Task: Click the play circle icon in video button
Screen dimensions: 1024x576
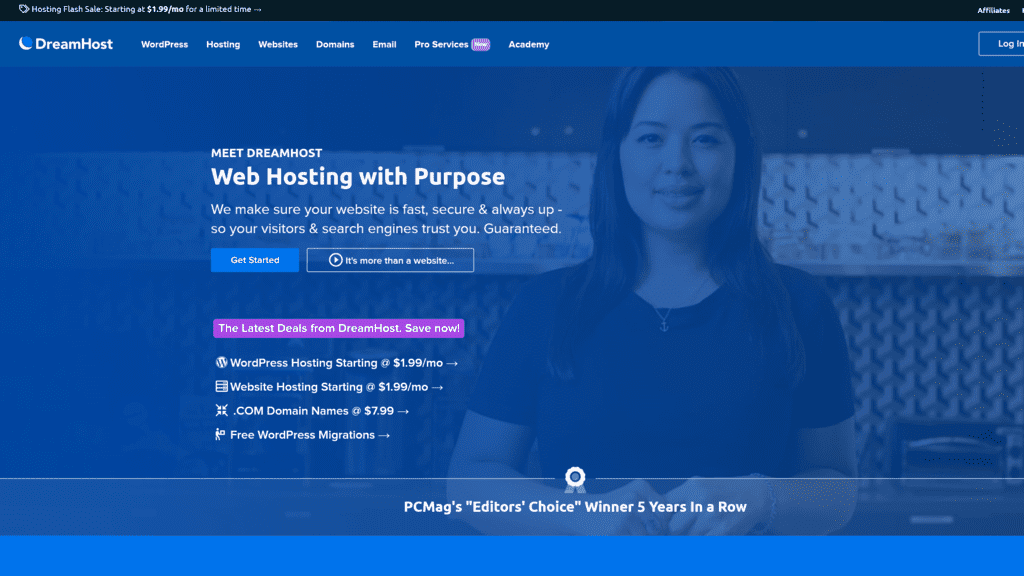Action: [x=335, y=260]
